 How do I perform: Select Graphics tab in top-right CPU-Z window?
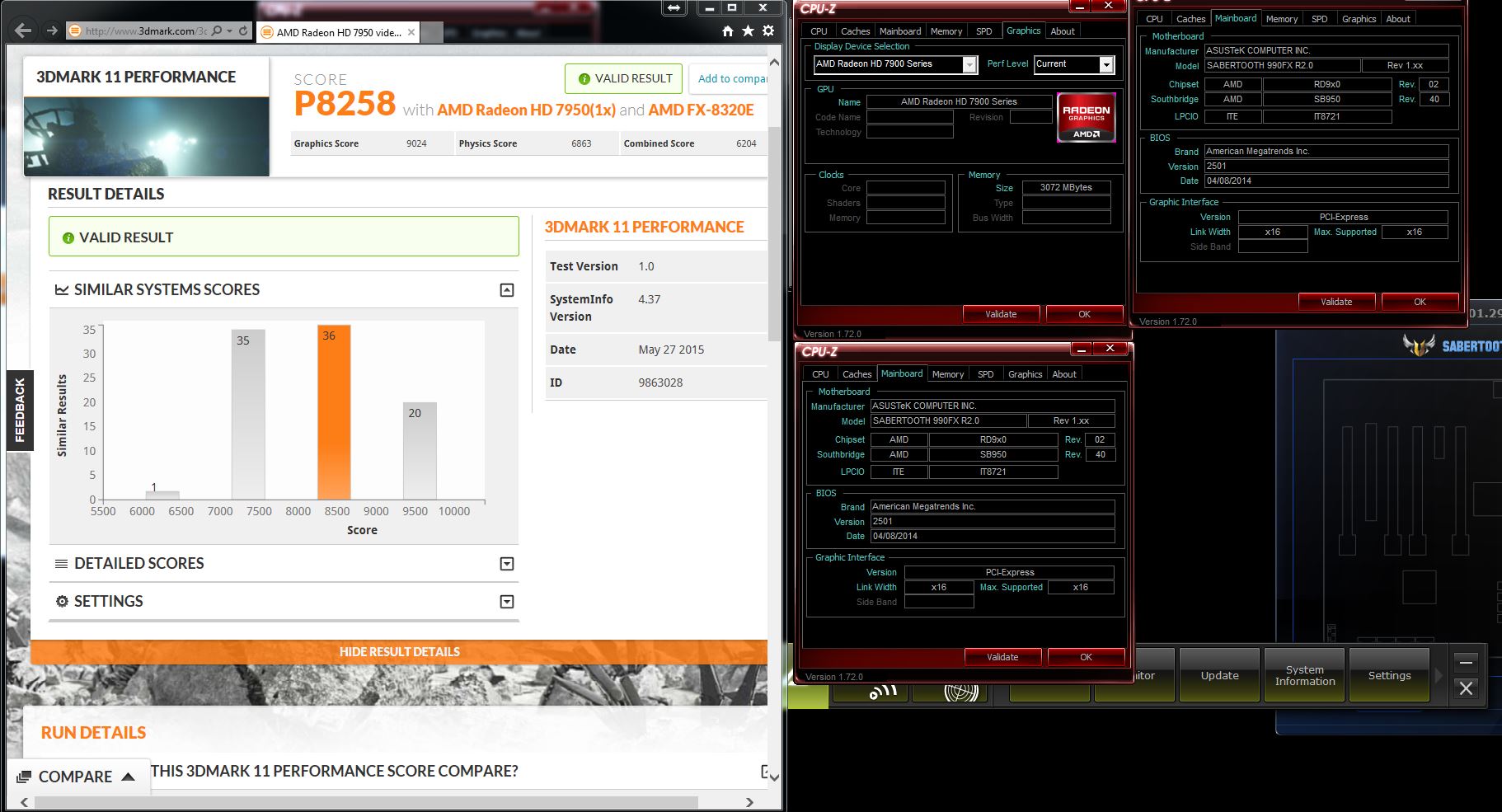[1359, 19]
